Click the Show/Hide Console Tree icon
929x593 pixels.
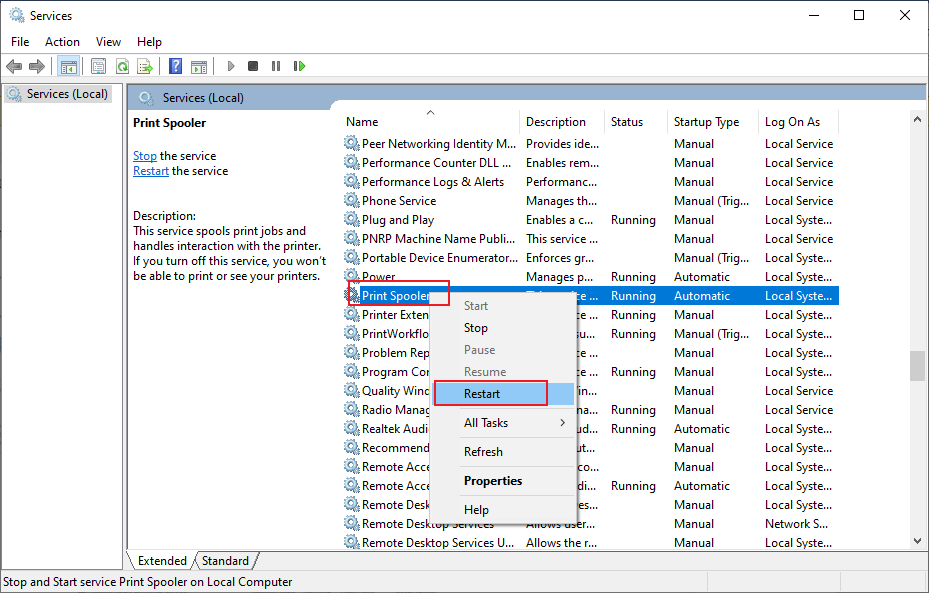68,66
